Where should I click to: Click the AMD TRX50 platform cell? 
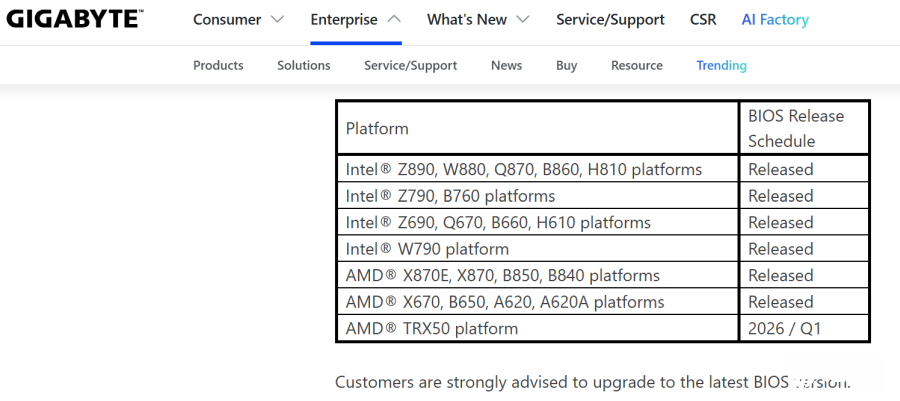[432, 328]
